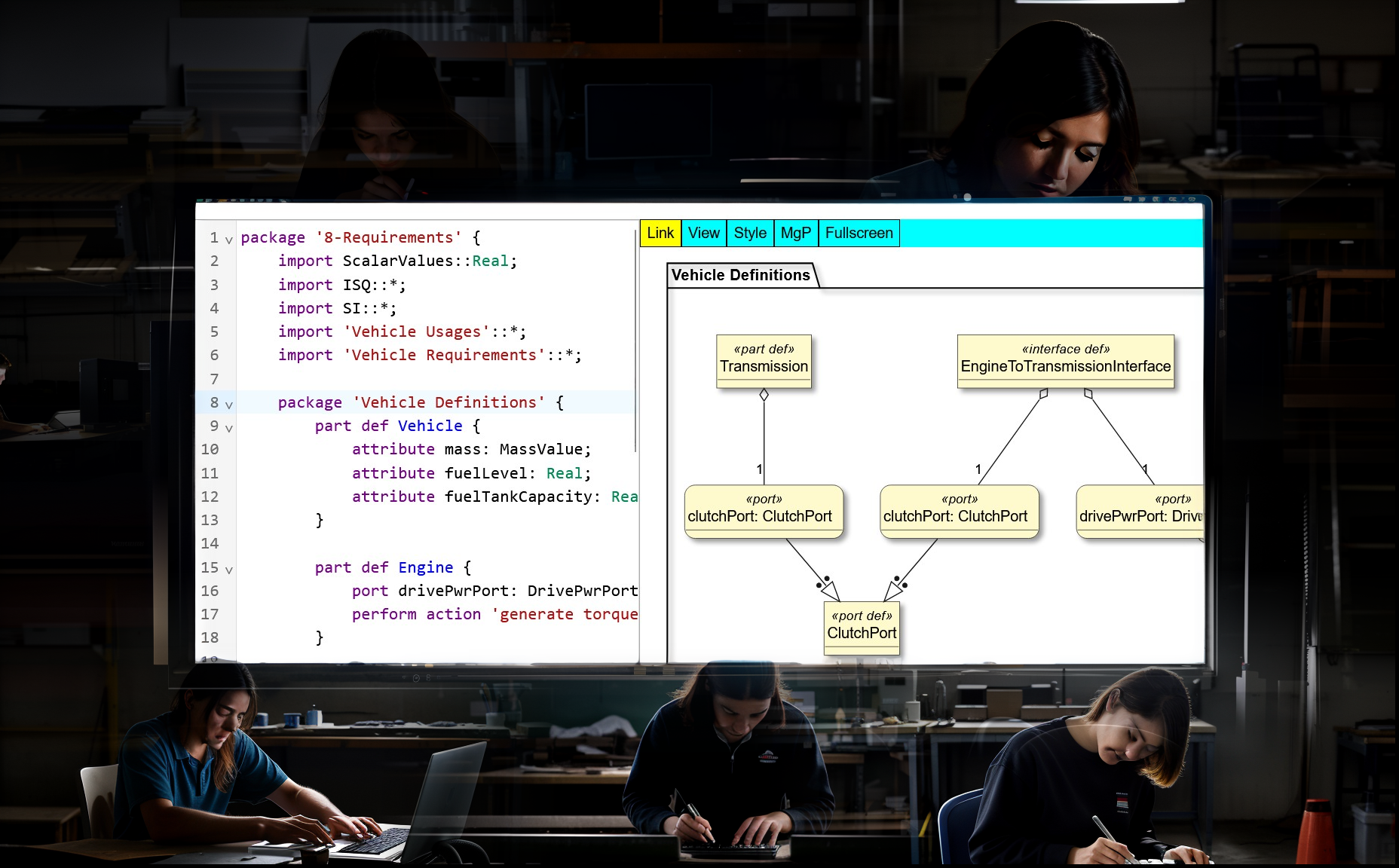This screenshot has width=1399, height=868.
Task: Open the View menu
Action: [703, 233]
